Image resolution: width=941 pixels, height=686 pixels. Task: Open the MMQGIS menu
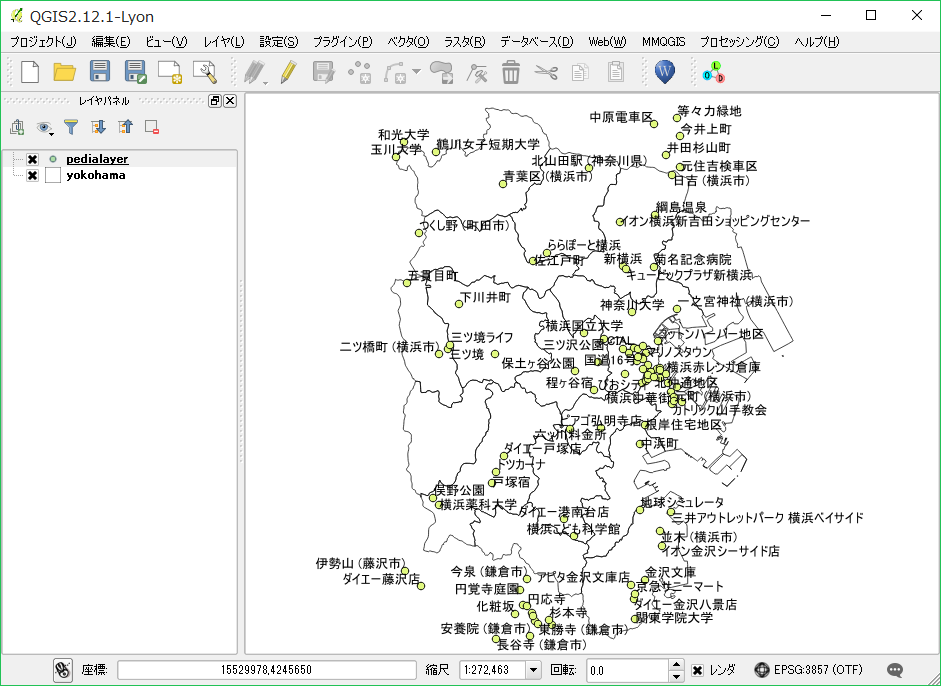[663, 41]
